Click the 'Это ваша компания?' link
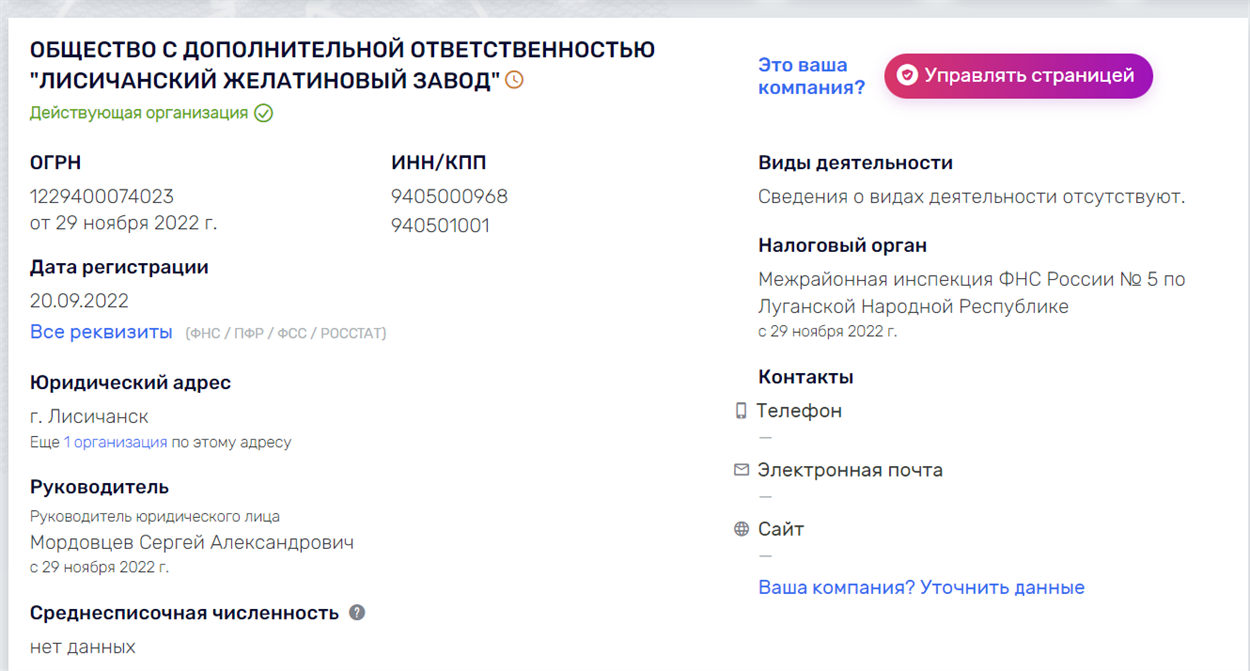This screenshot has width=1250, height=671. 811,76
